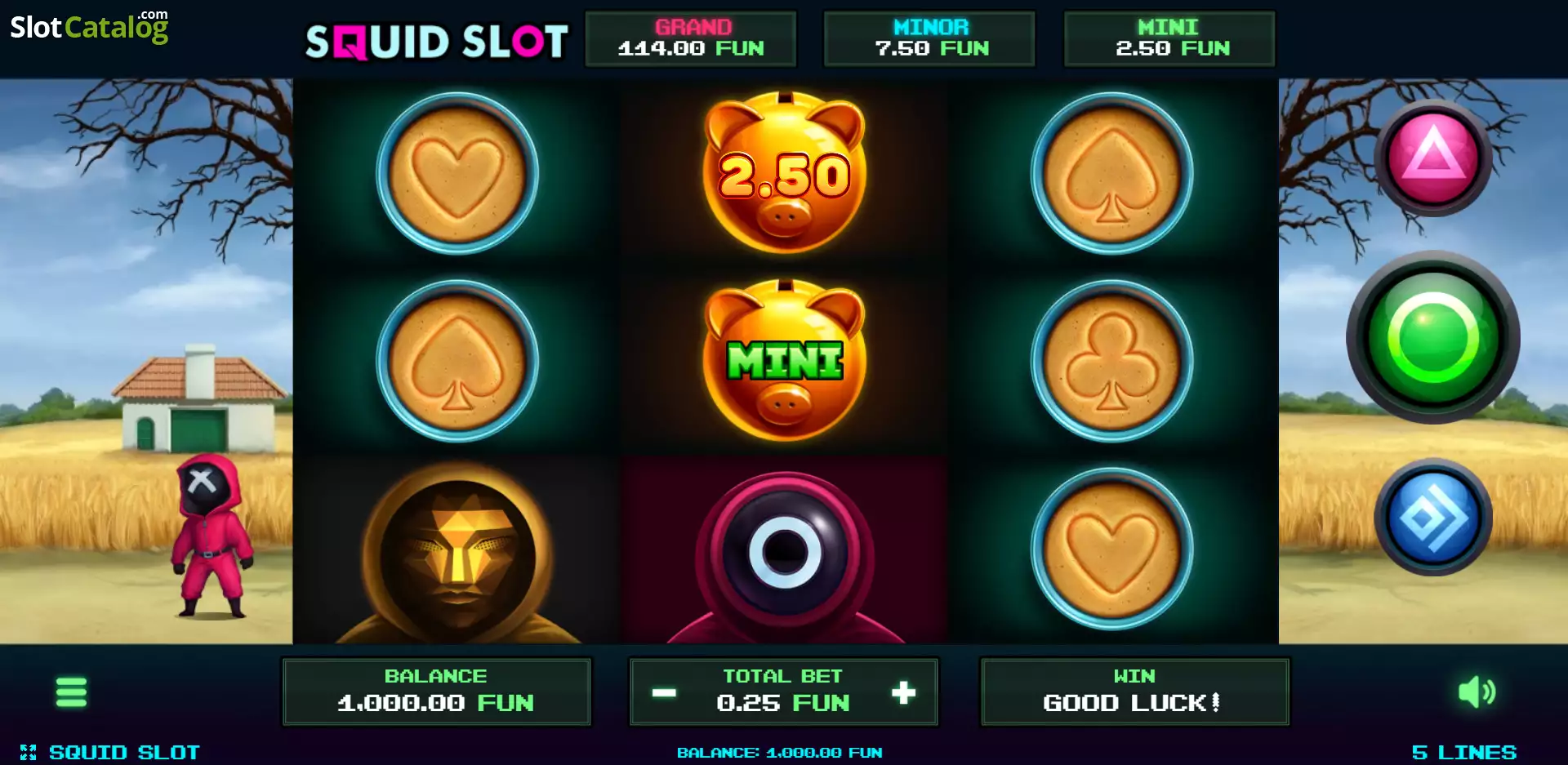
Task: Mute the game sound
Action: 1477,692
